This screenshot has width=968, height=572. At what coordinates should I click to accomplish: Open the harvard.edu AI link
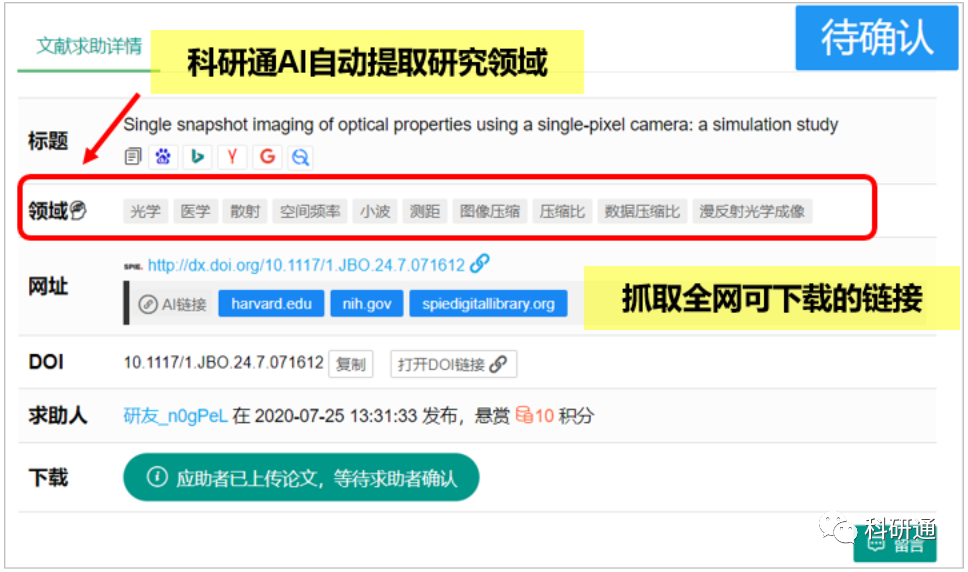point(271,304)
